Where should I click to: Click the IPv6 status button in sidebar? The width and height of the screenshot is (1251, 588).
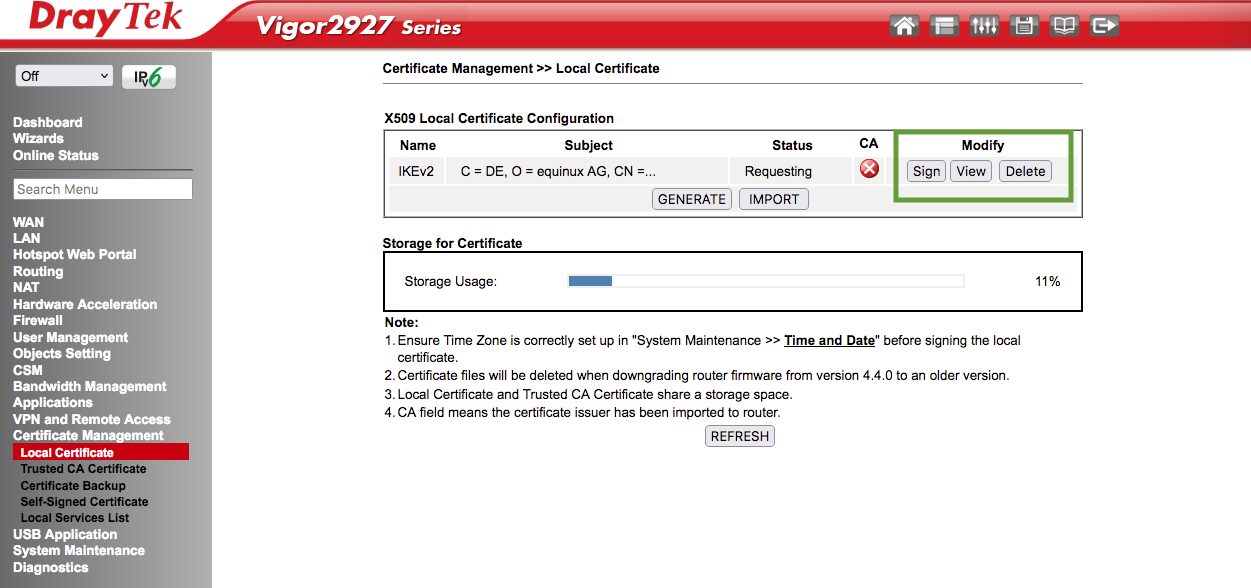click(x=148, y=76)
